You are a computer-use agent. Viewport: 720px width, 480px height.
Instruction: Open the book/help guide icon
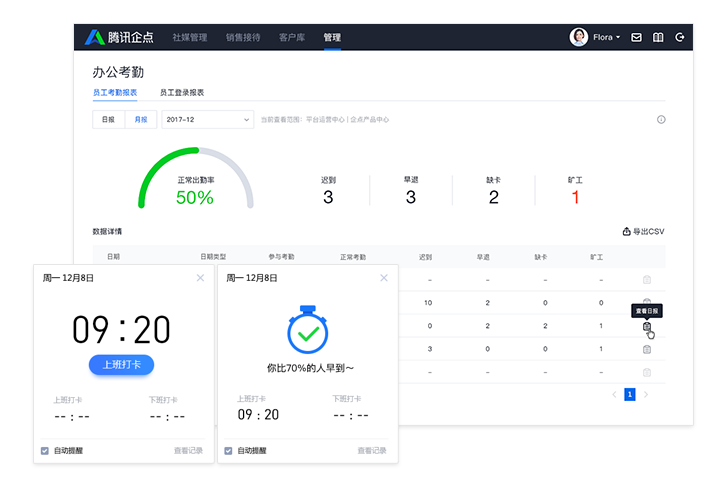(x=658, y=37)
